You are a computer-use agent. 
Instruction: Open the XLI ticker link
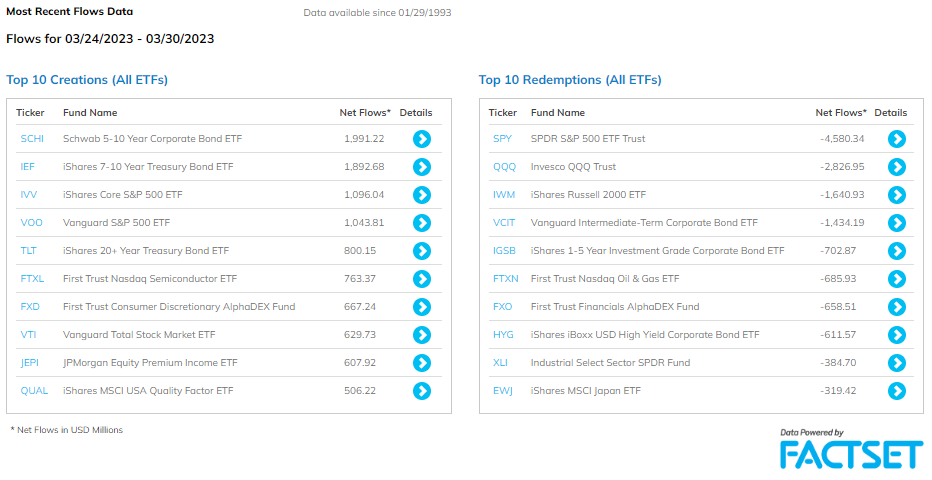pos(500,362)
